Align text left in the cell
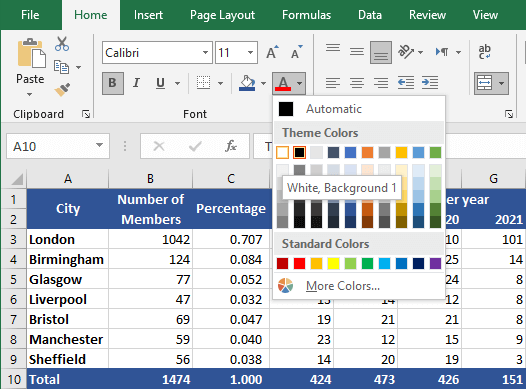 [x=333, y=82]
